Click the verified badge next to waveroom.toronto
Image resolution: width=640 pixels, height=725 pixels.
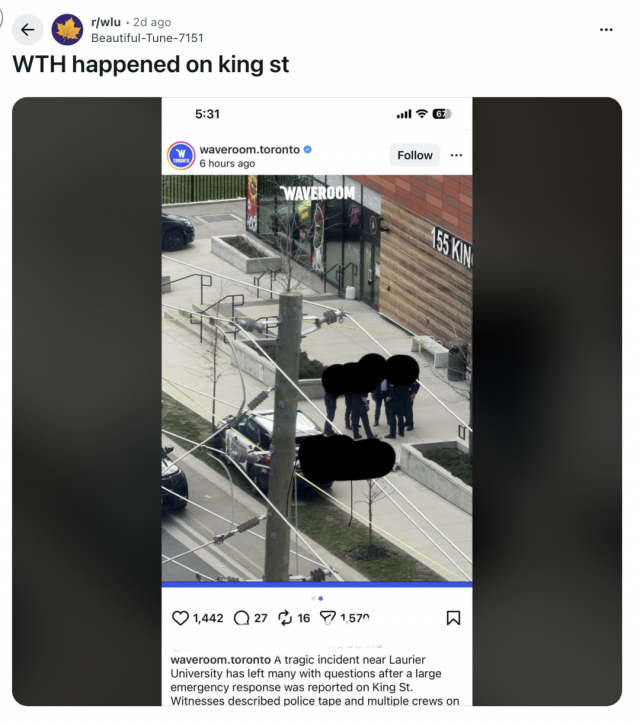pyautogui.click(x=308, y=149)
